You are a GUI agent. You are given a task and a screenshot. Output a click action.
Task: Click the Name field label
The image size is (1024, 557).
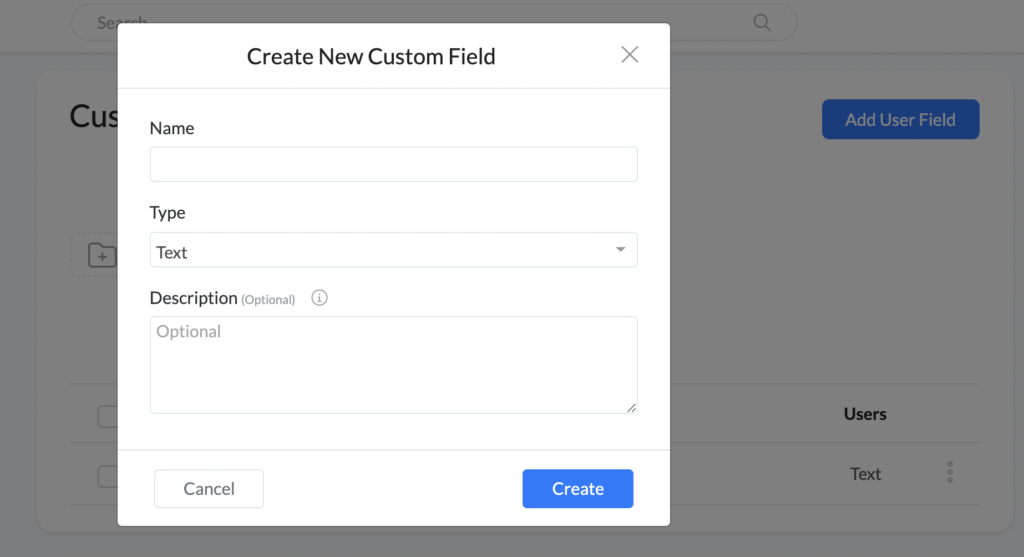(172, 128)
